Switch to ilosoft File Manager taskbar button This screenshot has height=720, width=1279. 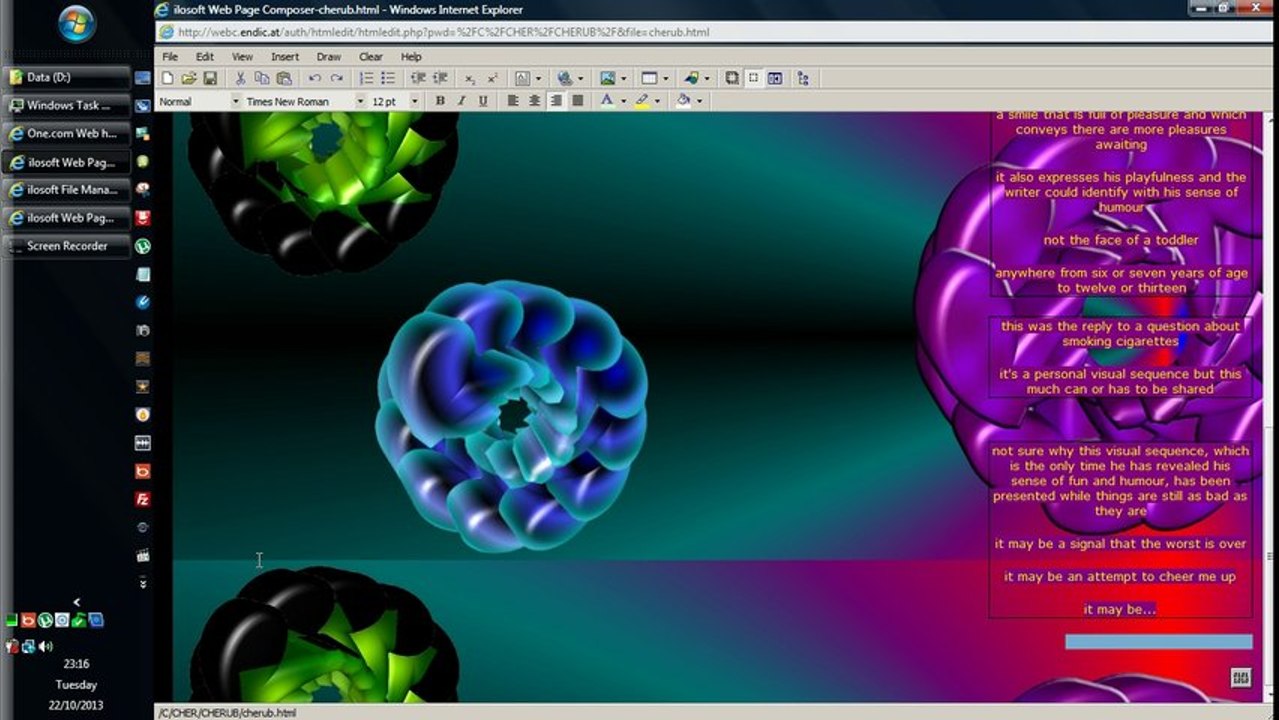tap(68, 189)
